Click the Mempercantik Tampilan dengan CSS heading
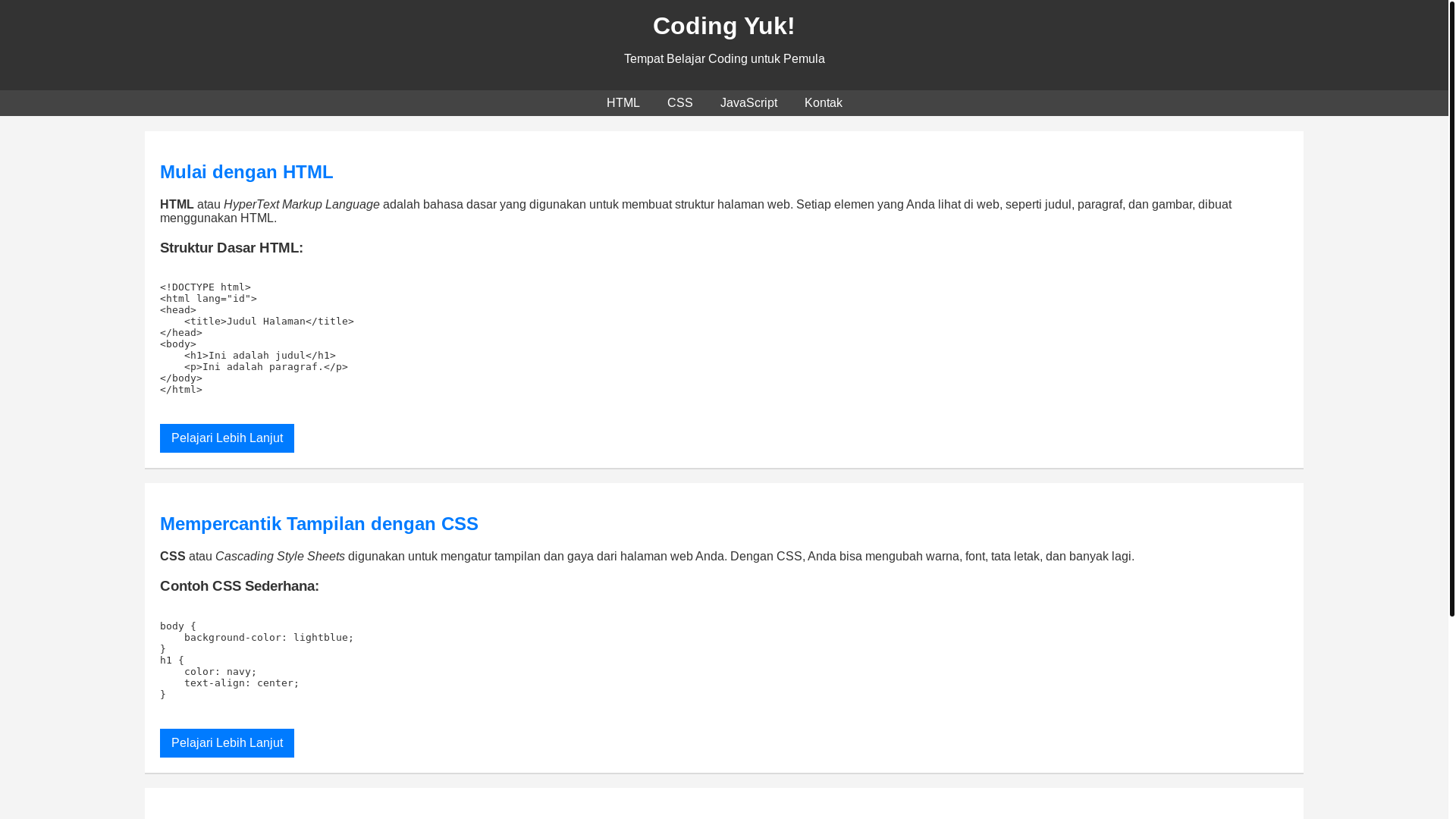 [x=319, y=524]
